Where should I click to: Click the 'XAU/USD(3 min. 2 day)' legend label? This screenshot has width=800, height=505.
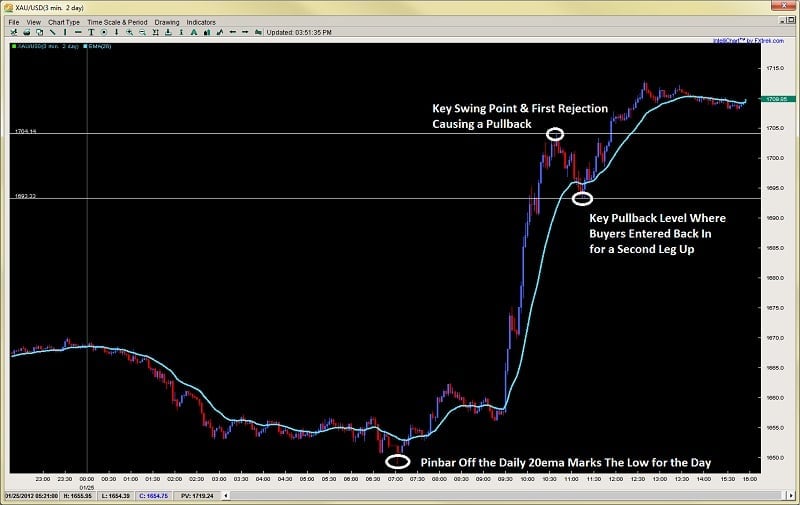[47, 46]
